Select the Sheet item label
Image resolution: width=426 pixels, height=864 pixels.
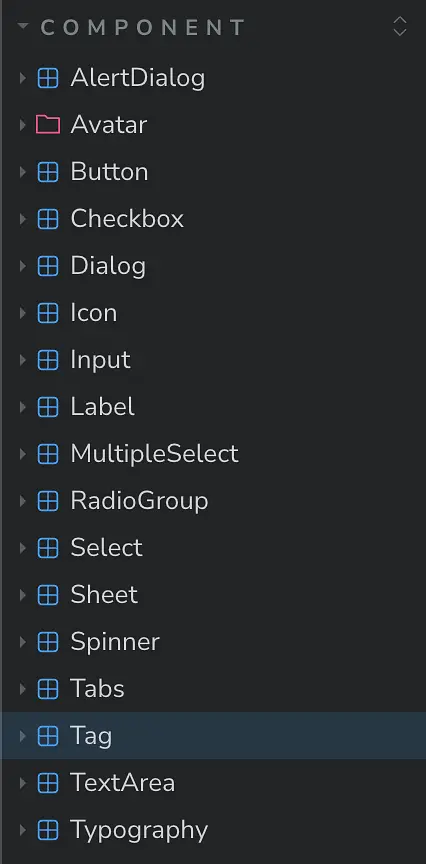pyautogui.click(x=104, y=595)
